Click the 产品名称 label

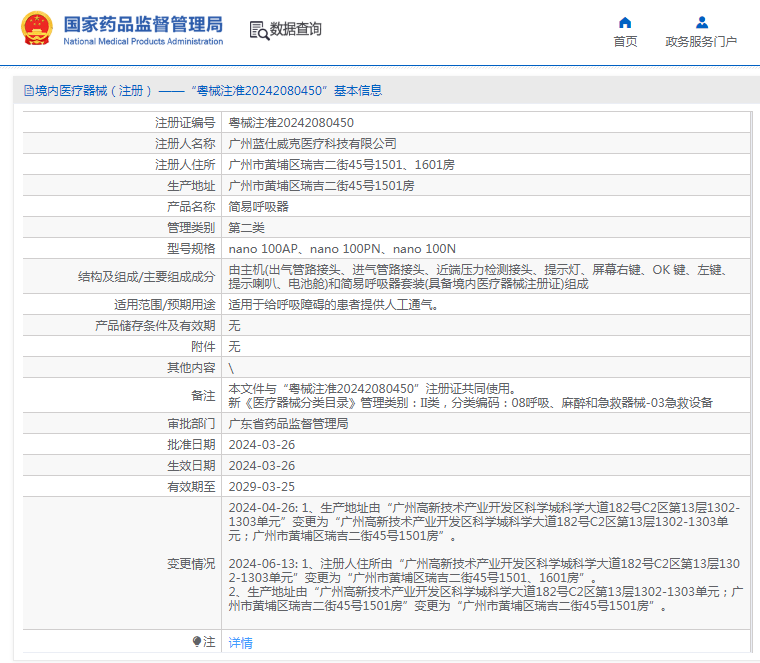click(x=191, y=206)
